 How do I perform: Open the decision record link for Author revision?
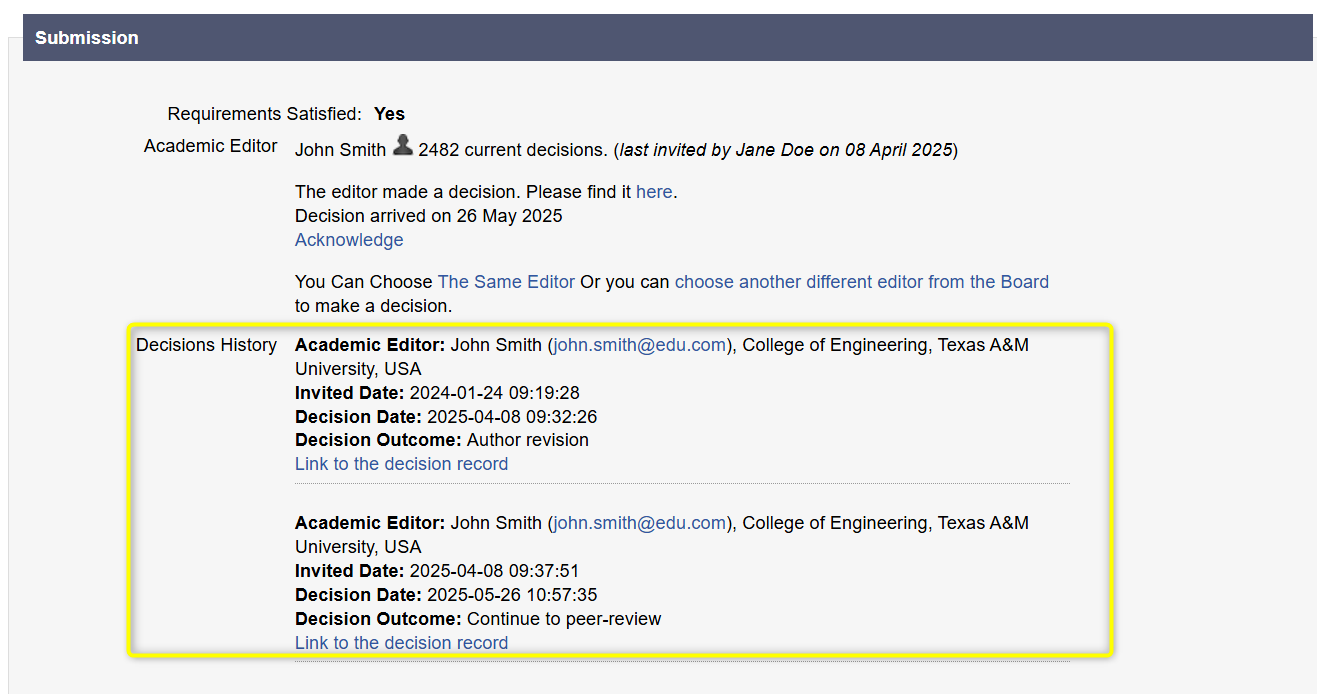coord(401,464)
